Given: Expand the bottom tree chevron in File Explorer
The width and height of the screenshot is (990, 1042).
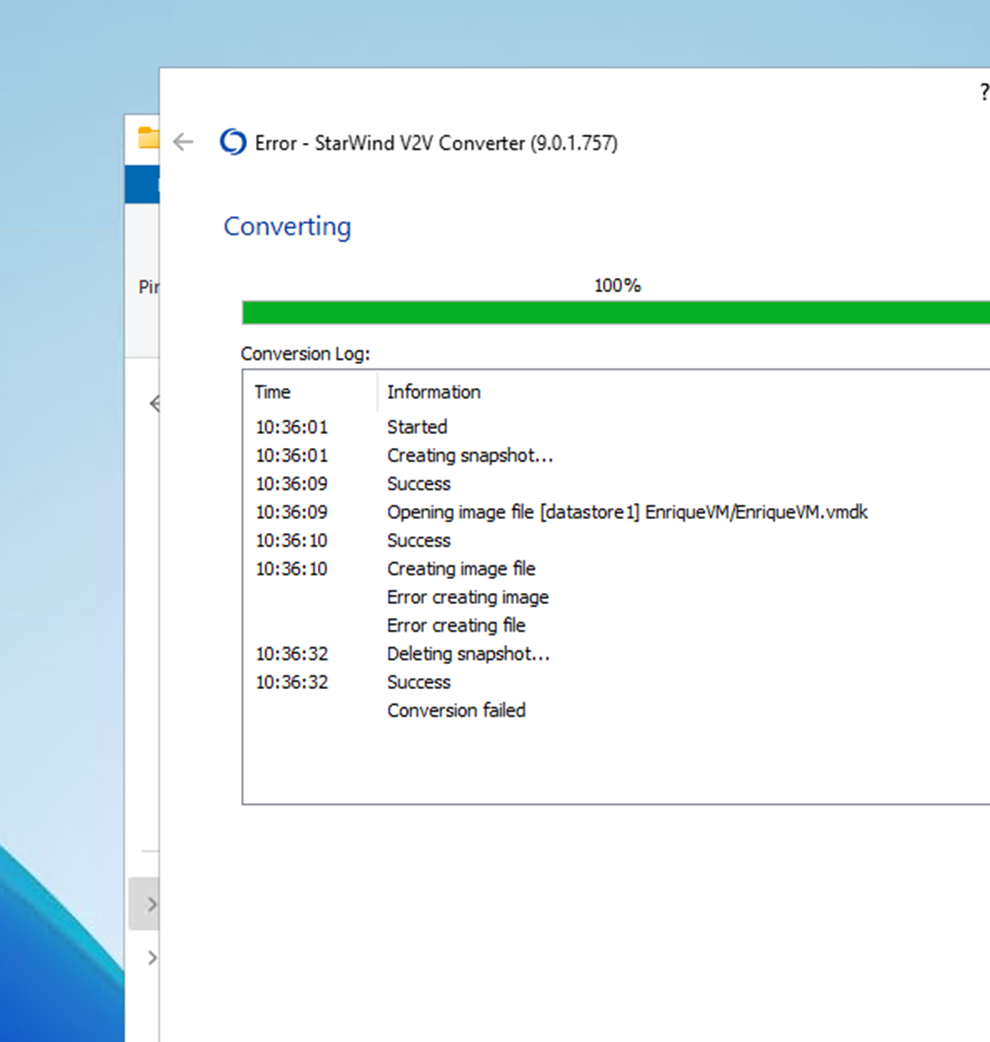Looking at the screenshot, I should point(151,958).
